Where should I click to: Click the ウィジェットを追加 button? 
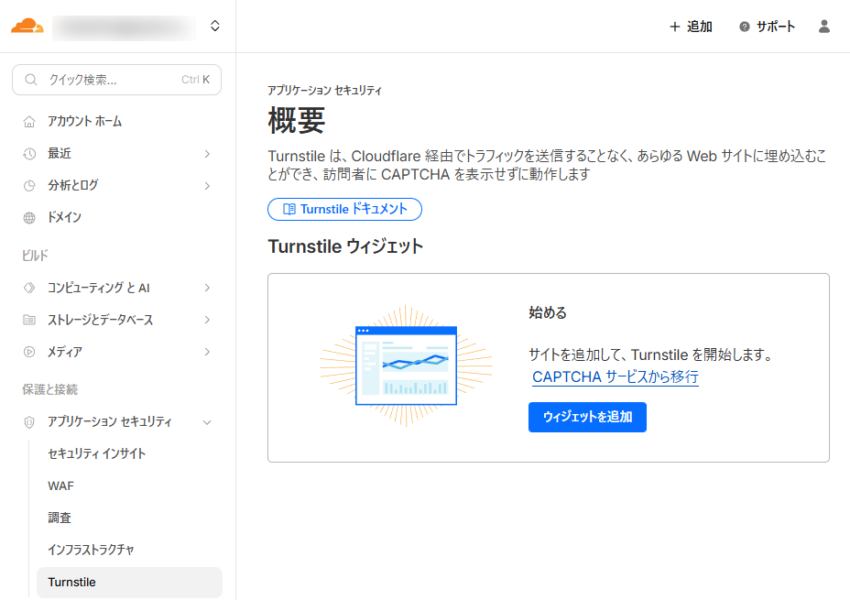587,417
